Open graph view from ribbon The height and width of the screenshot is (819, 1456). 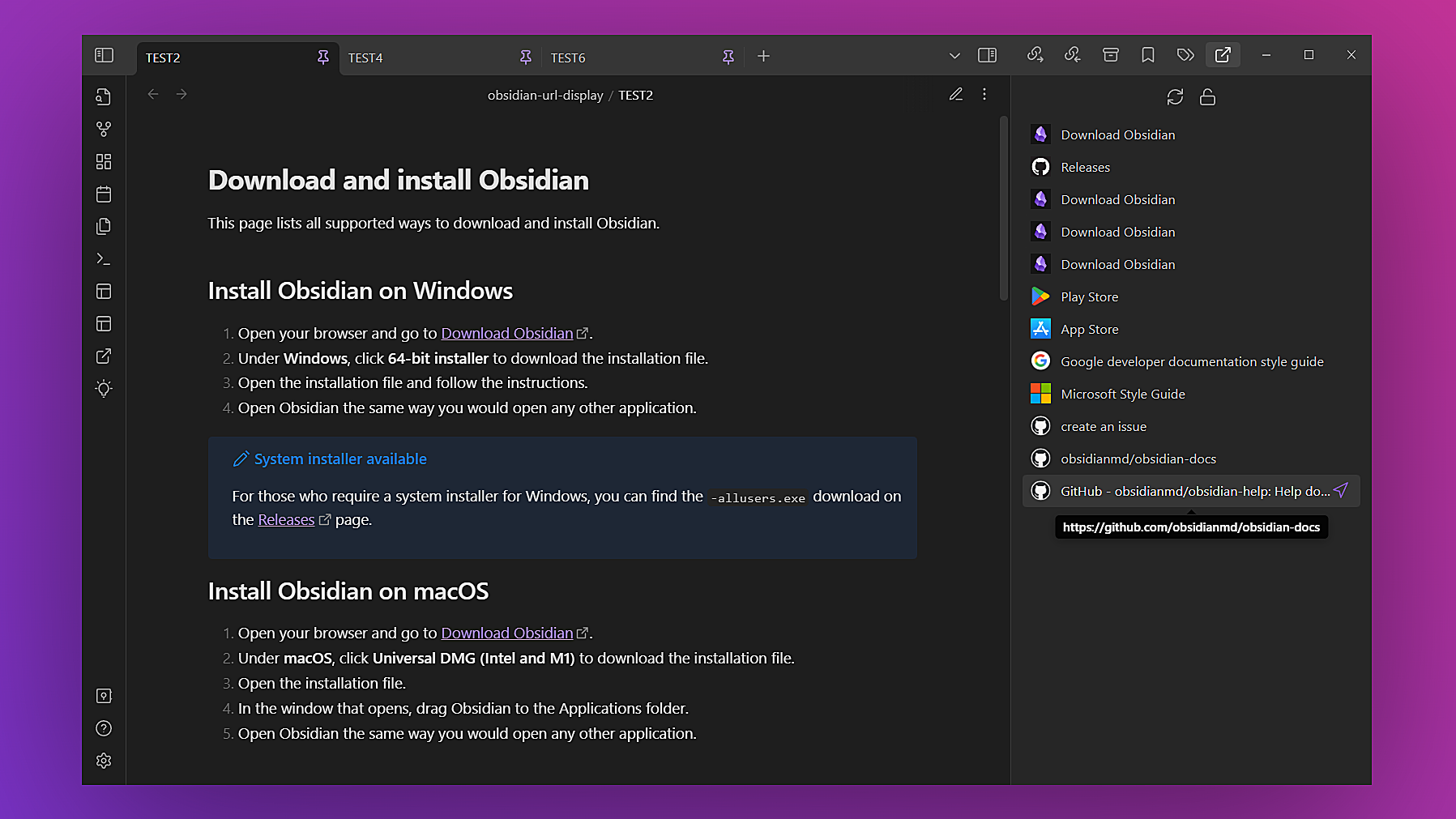(104, 129)
